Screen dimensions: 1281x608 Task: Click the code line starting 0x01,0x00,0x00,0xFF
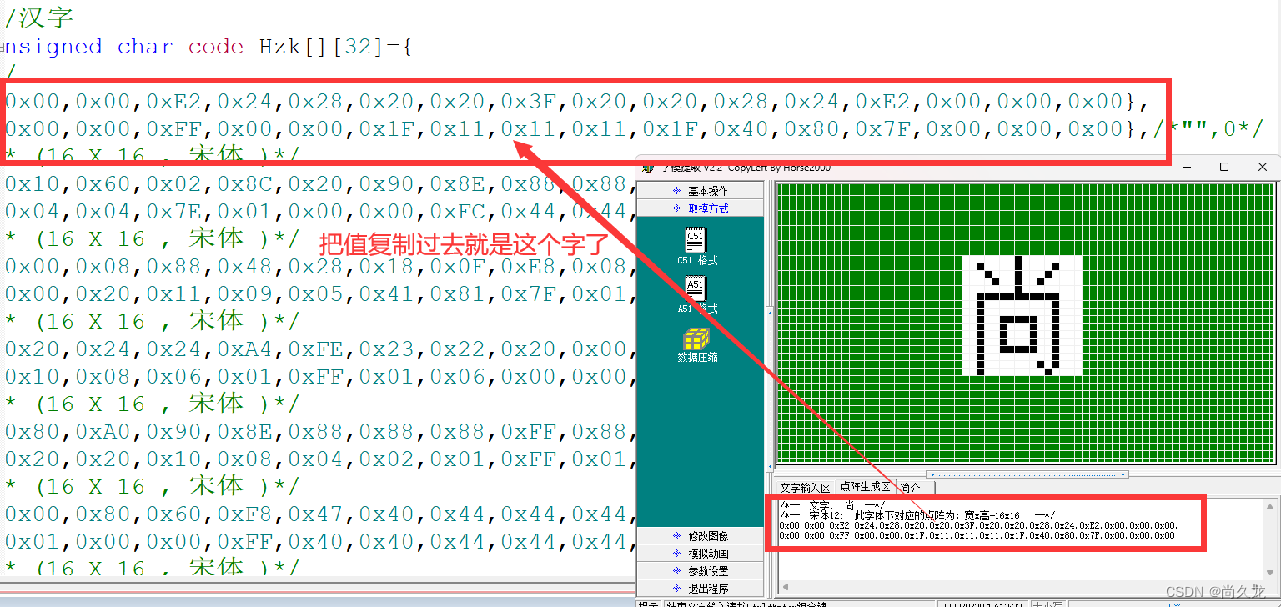(x=320, y=541)
